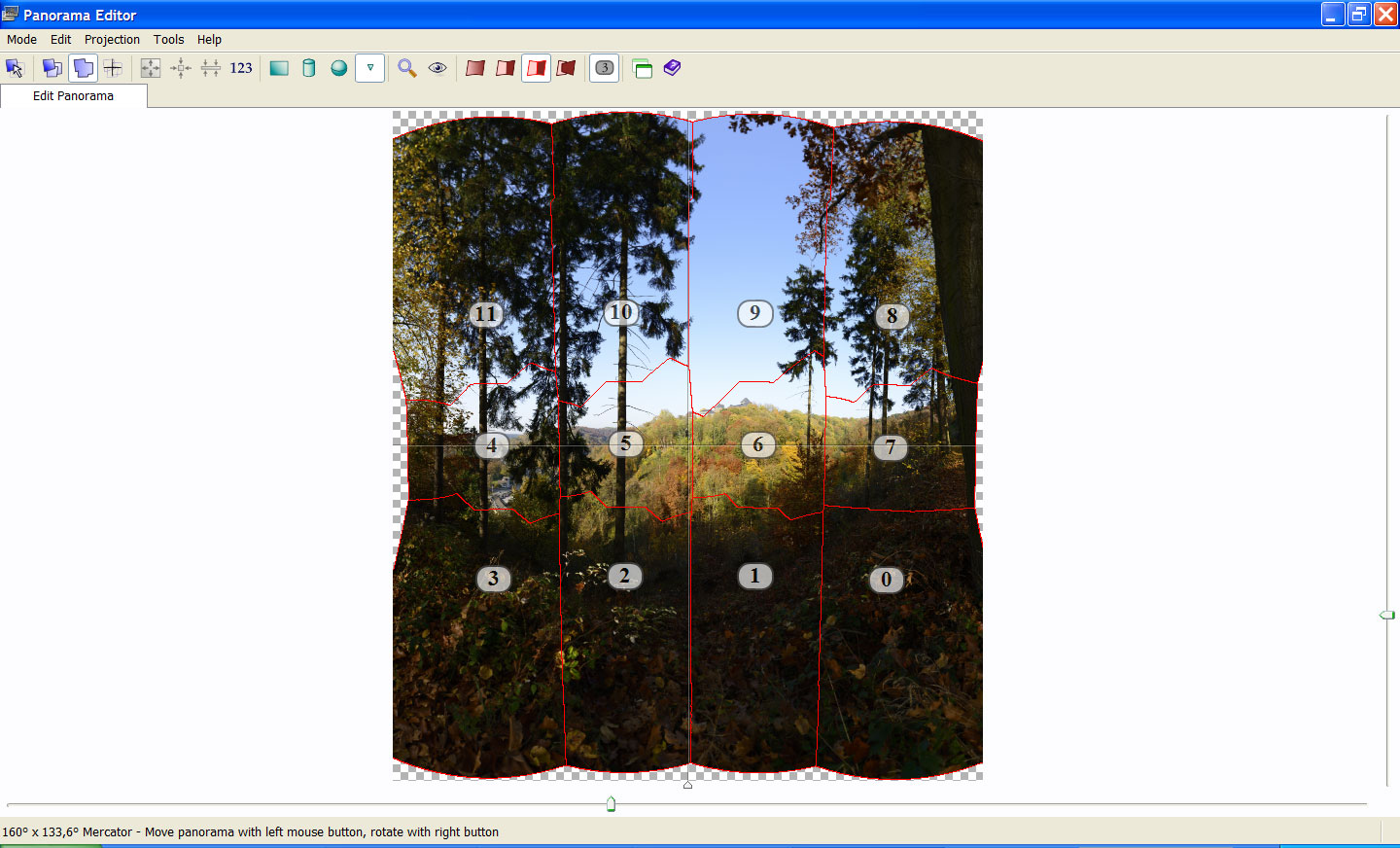Click image label 9 in the panorama
This screenshot has height=848, width=1400.
click(x=754, y=313)
